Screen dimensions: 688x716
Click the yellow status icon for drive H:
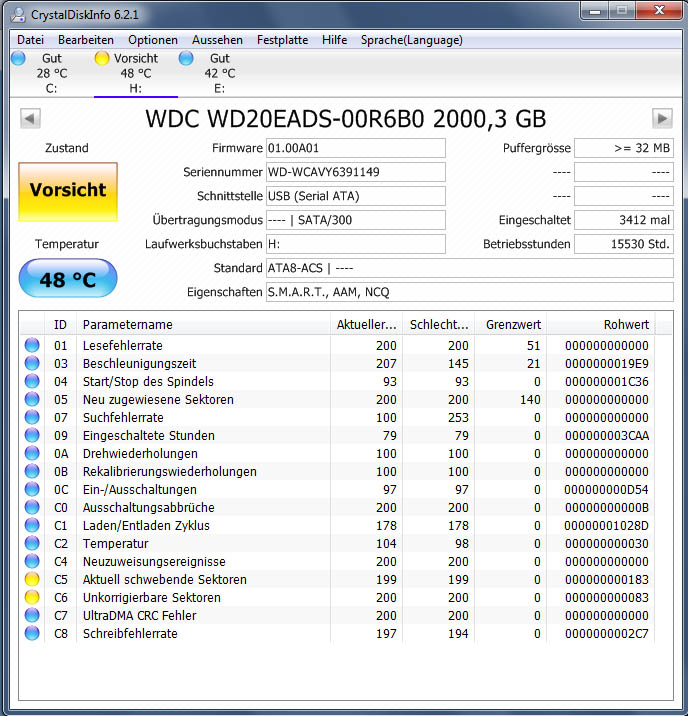tap(102, 58)
